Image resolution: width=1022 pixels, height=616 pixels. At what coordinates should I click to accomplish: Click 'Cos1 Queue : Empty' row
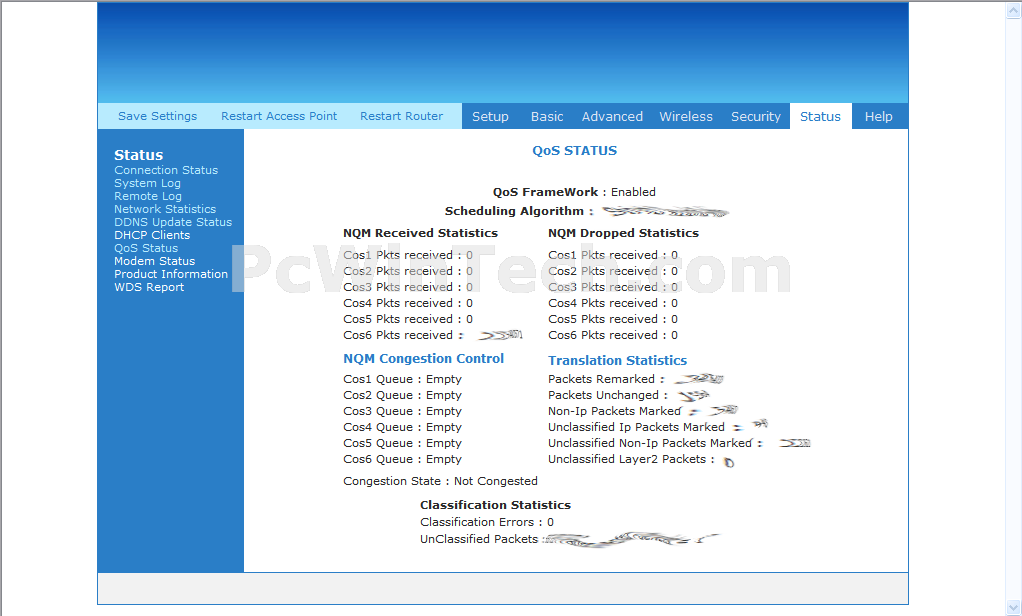402,379
